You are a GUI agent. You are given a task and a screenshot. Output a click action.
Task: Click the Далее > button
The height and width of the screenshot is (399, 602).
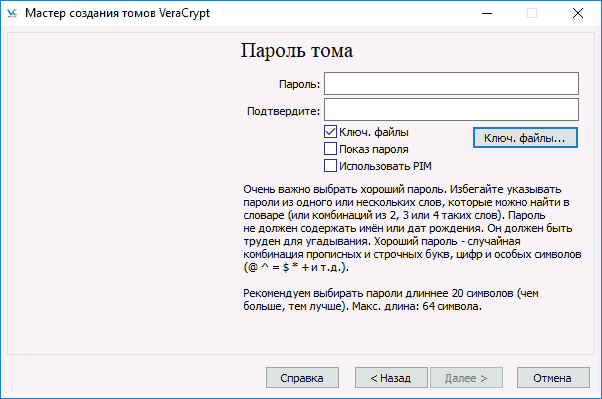[x=466, y=378]
